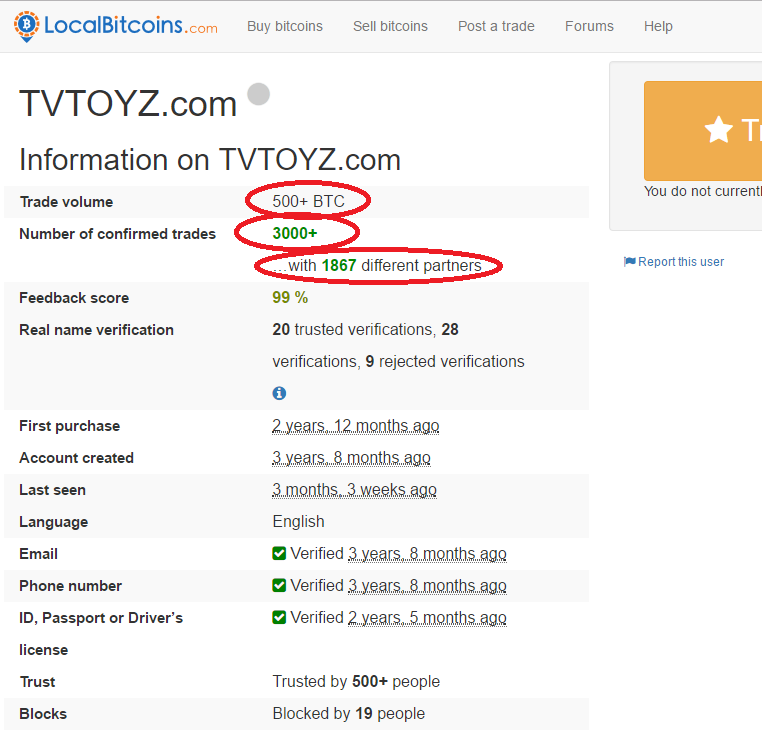Click the '9 rejected verifications' text
Screen dimensions: 762x733
pyautogui.click(x=445, y=362)
